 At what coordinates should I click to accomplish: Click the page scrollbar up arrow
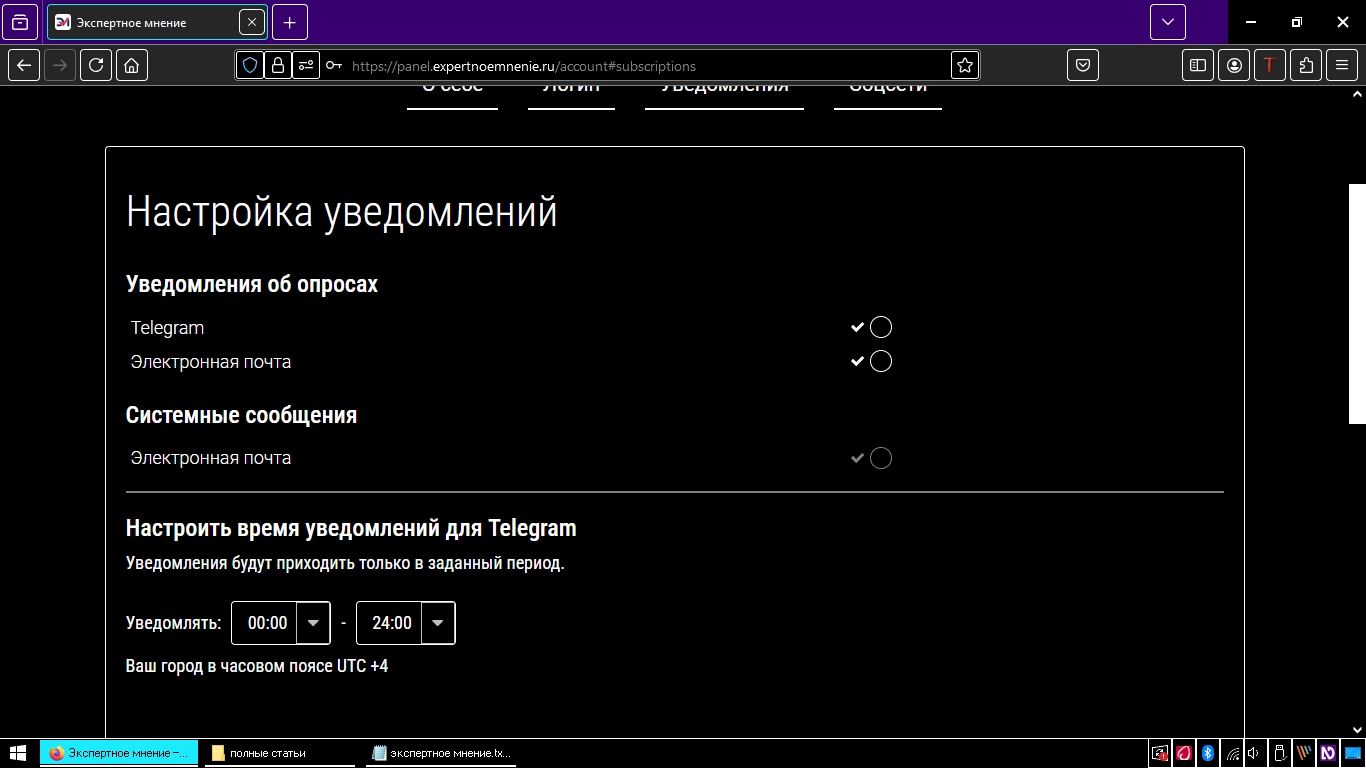(x=1357, y=93)
